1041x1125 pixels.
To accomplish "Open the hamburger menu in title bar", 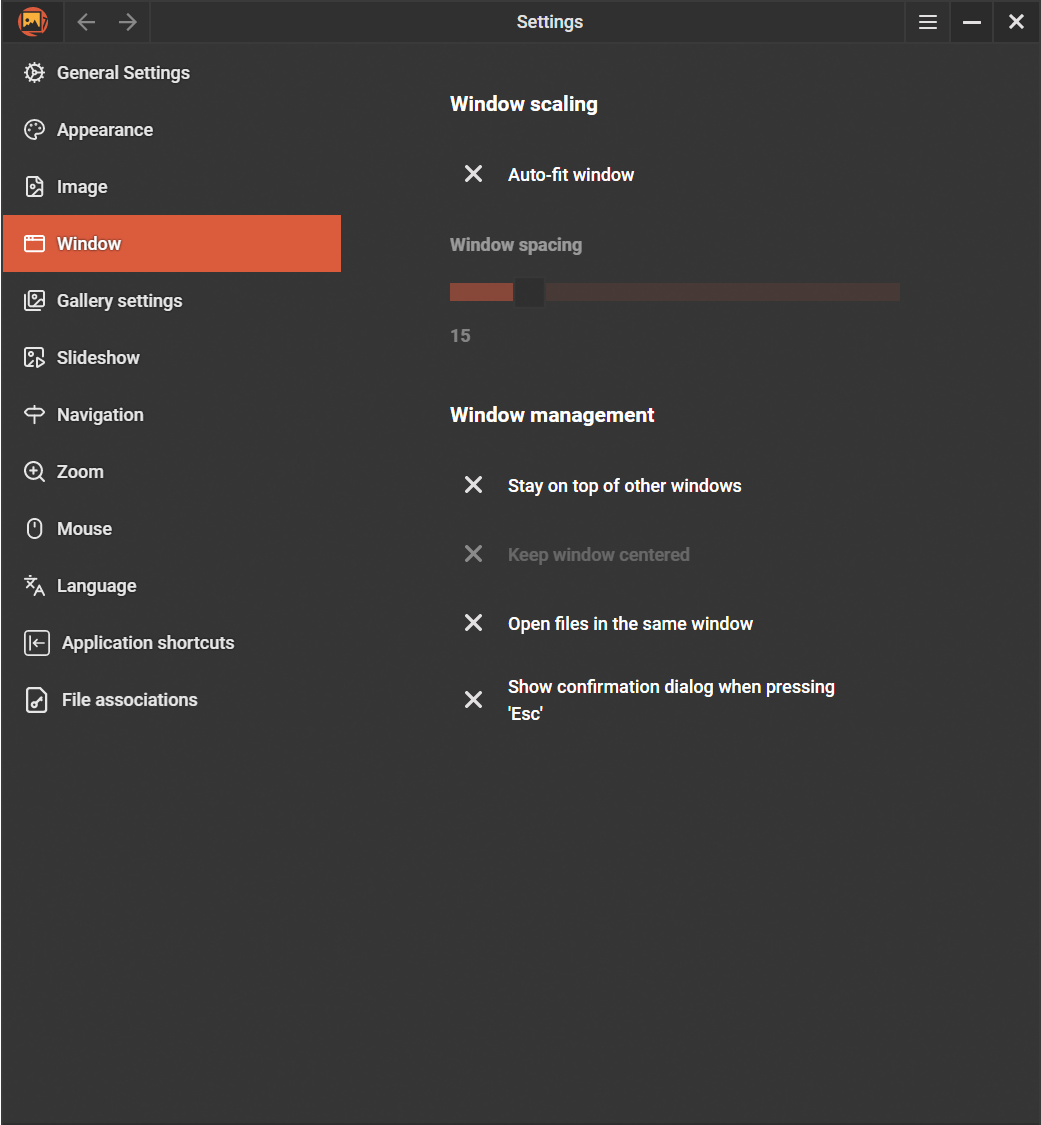I will (928, 22).
